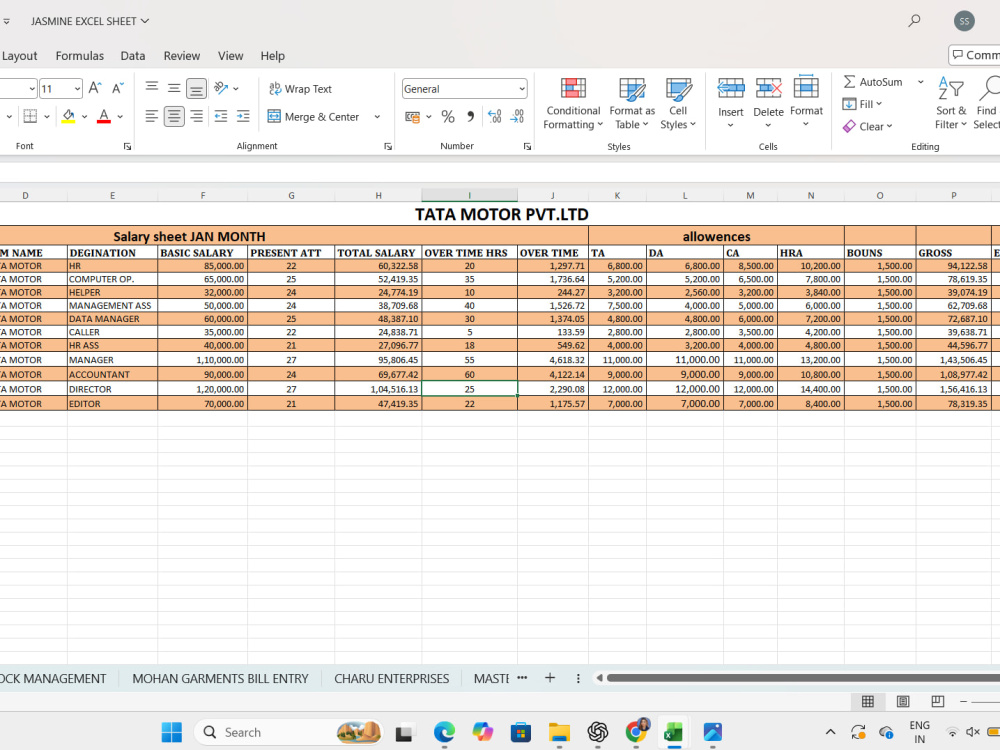
Task: Open Conditional Formatting menu
Action: 573,104
